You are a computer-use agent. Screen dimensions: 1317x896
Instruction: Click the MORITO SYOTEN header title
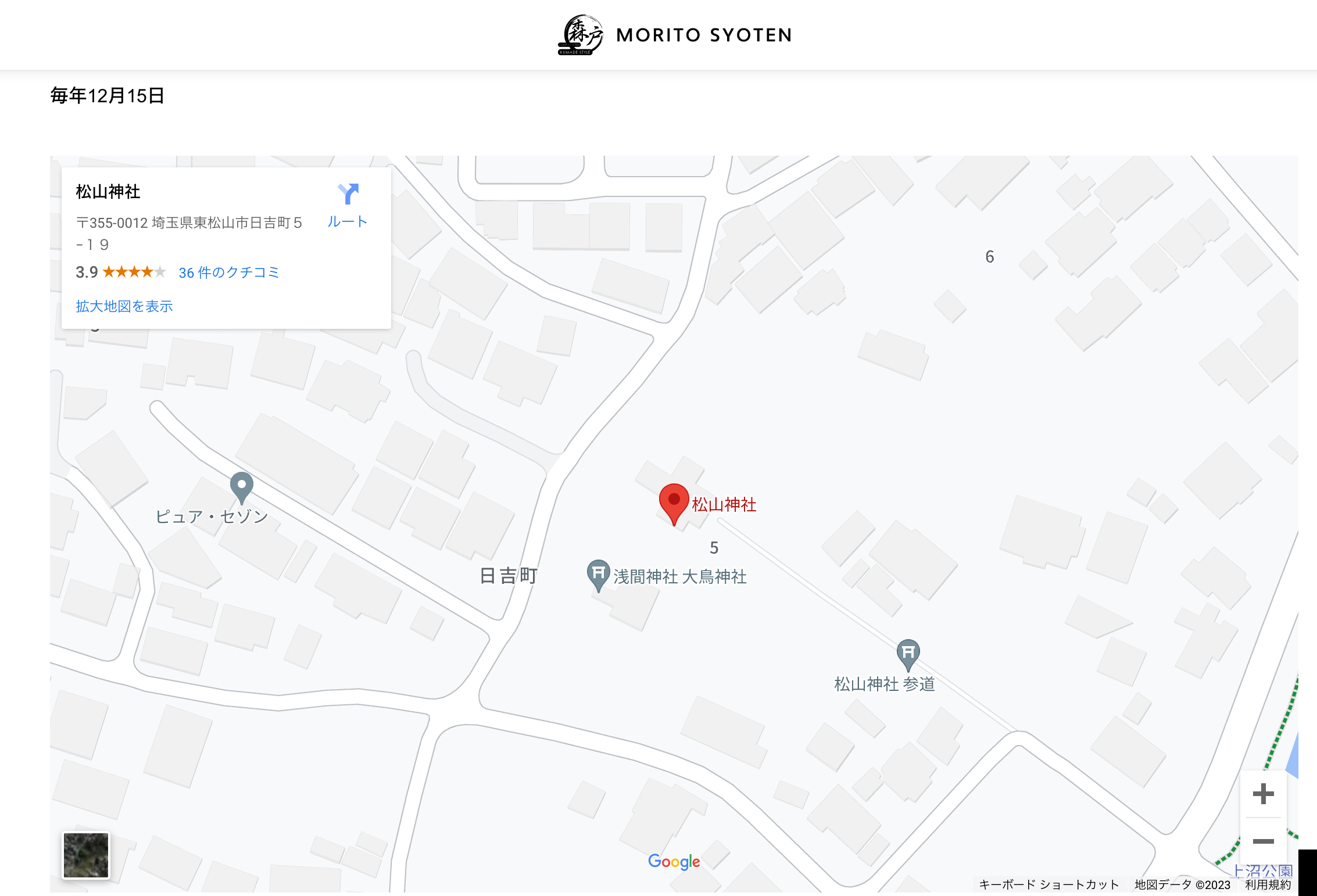tap(704, 35)
